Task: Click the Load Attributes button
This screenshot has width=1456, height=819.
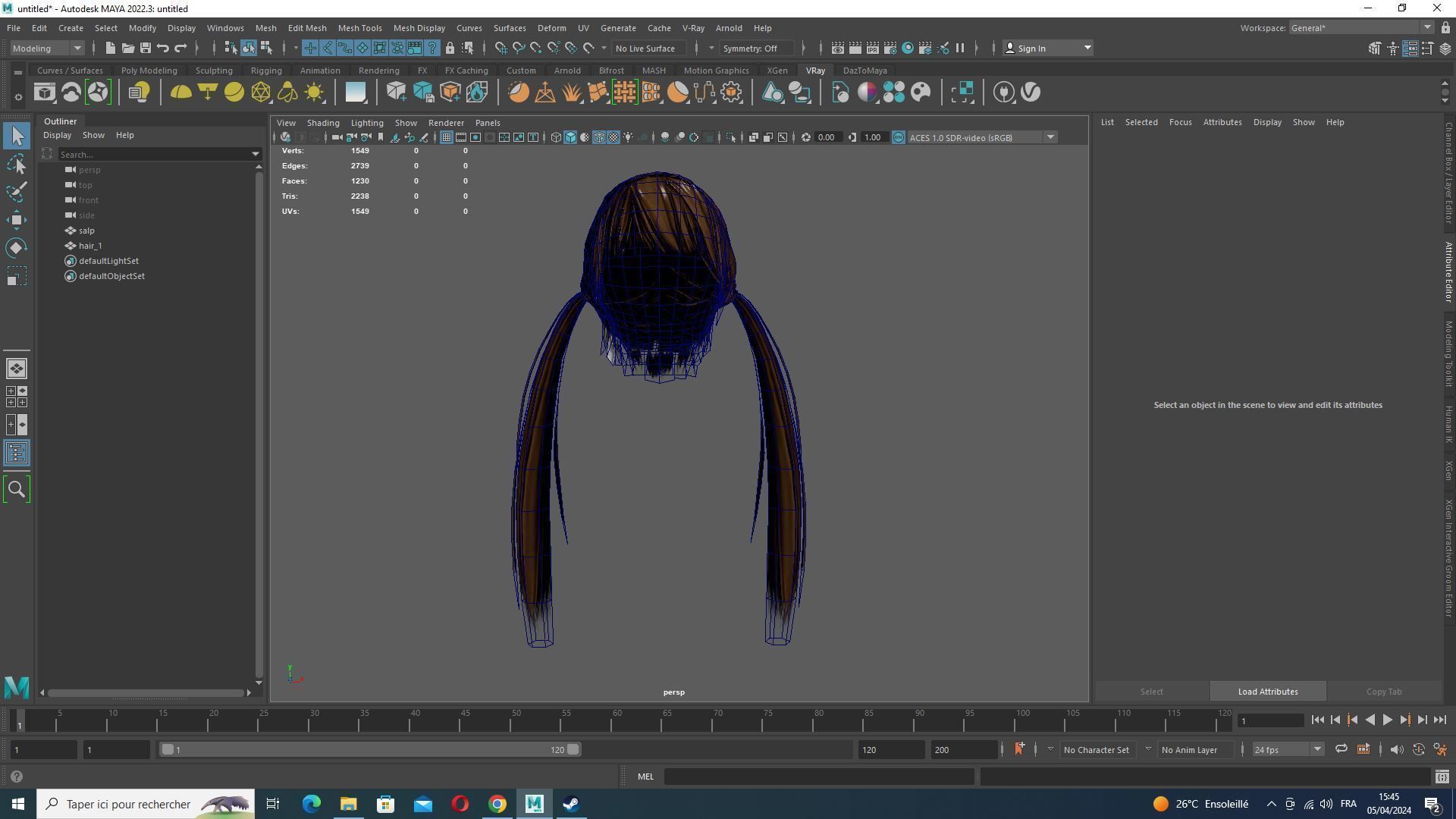Action: point(1268,692)
